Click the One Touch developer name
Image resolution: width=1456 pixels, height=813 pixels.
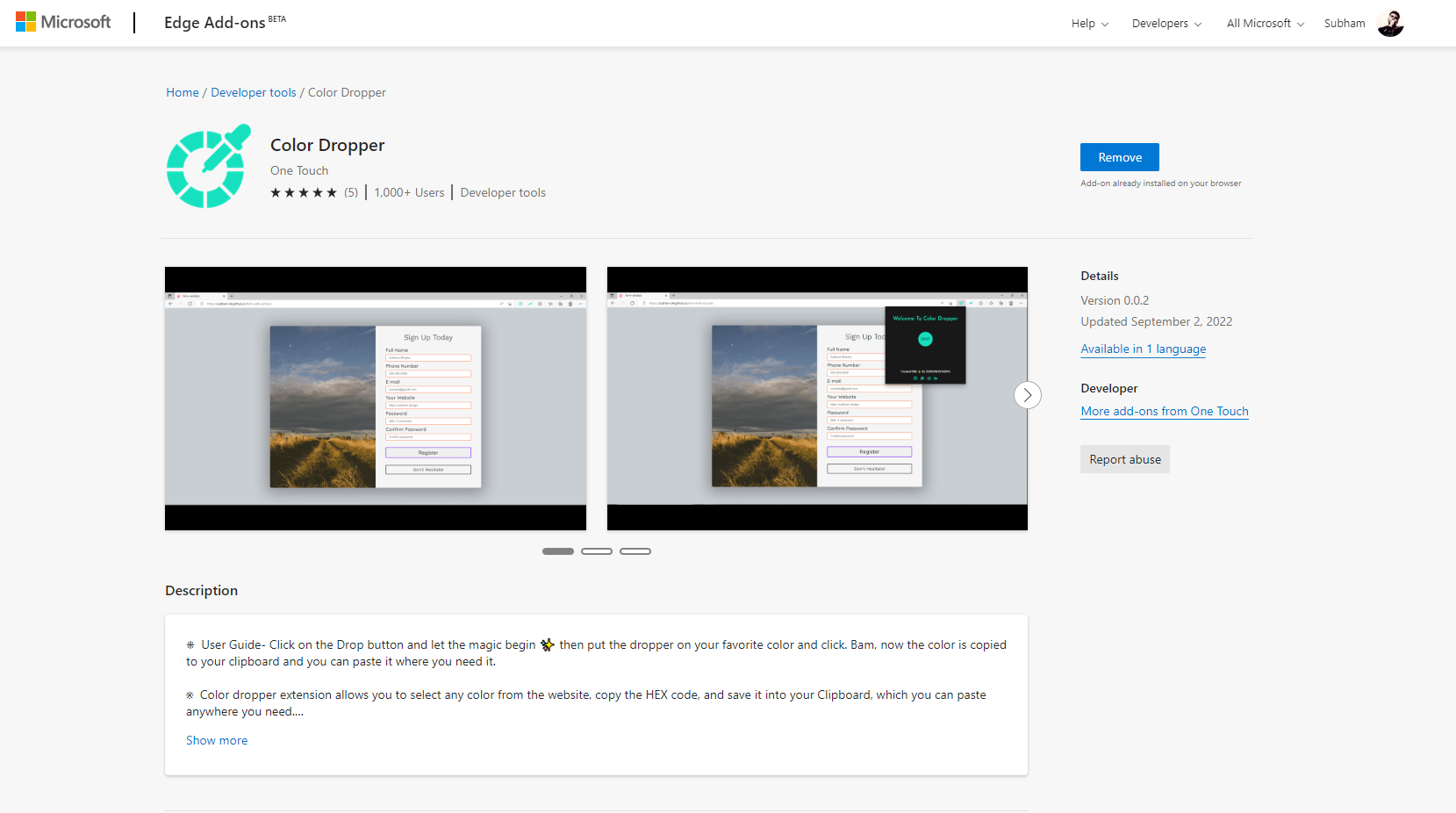(x=299, y=170)
